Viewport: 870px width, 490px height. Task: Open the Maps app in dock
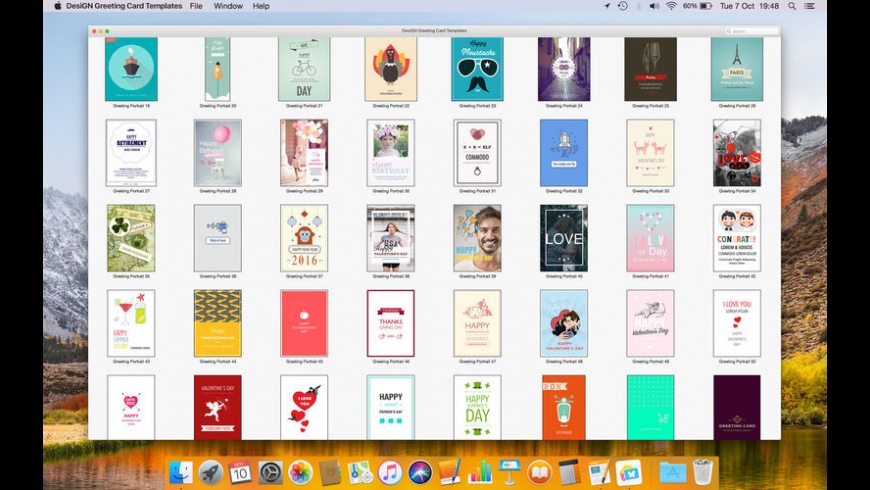[x=361, y=473]
